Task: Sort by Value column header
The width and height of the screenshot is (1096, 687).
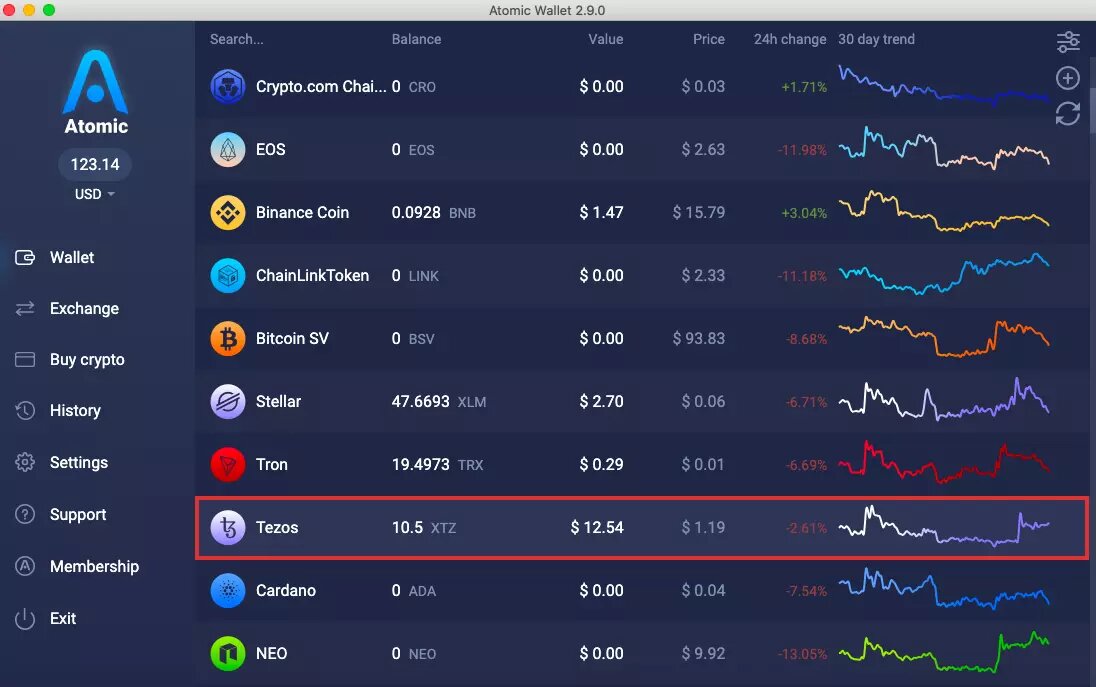Action: coord(605,39)
